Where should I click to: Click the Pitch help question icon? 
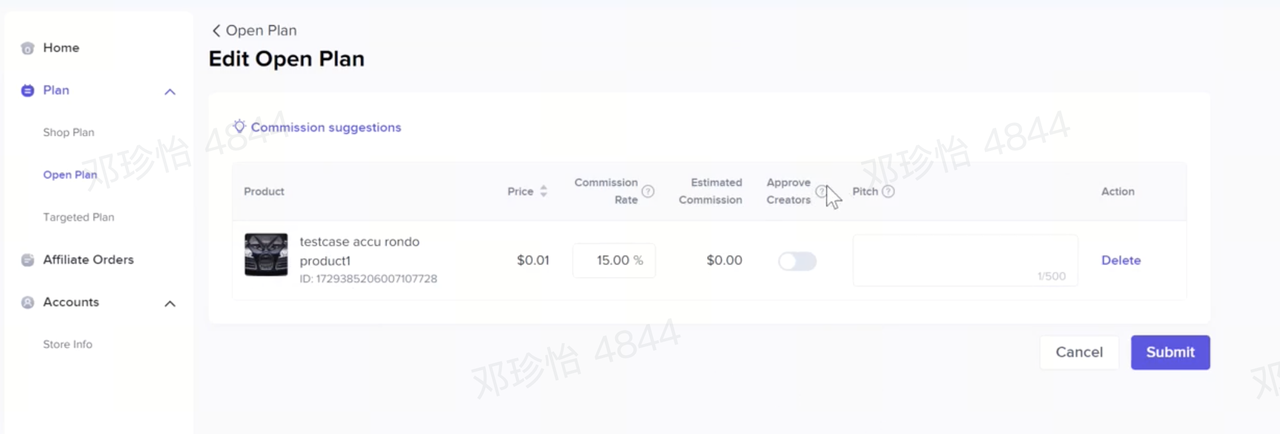[888, 191]
